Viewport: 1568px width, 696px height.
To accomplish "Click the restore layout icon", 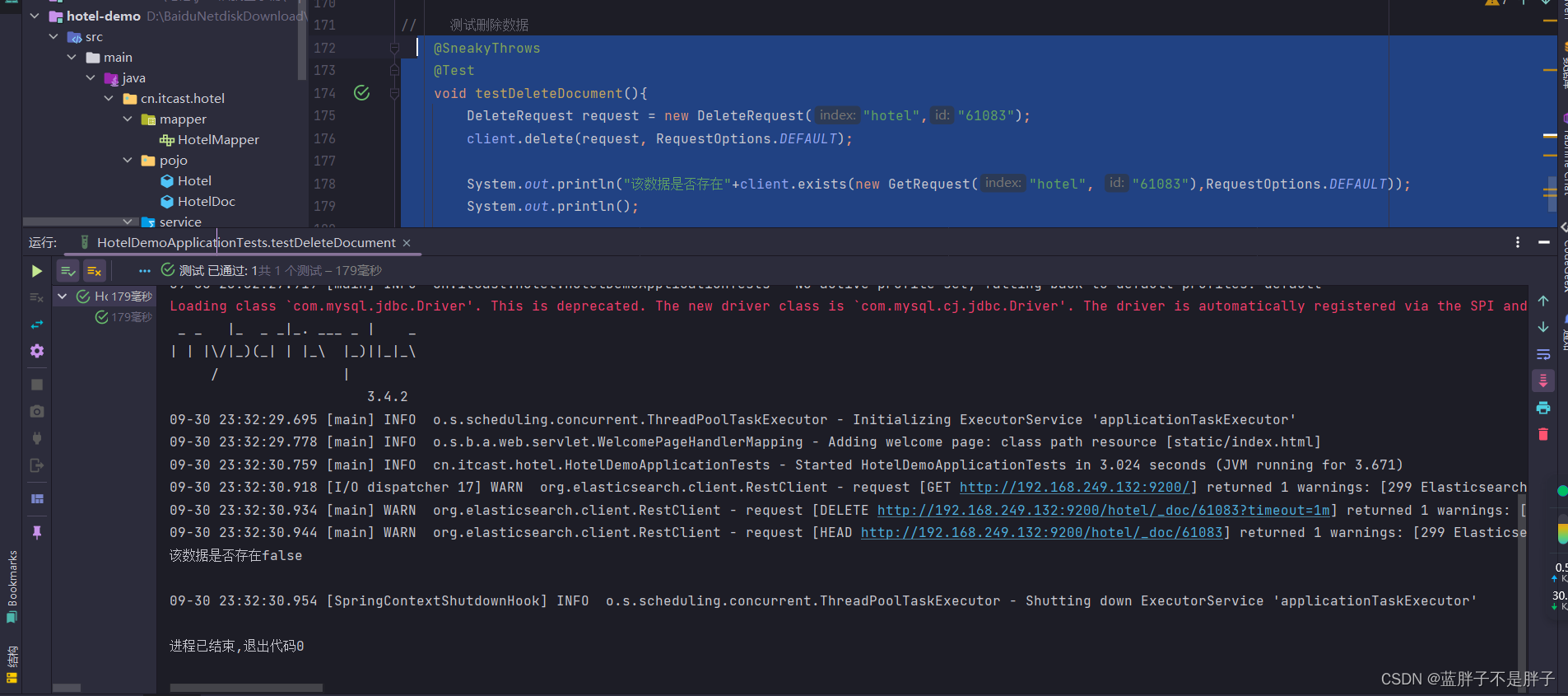I will (x=36, y=499).
